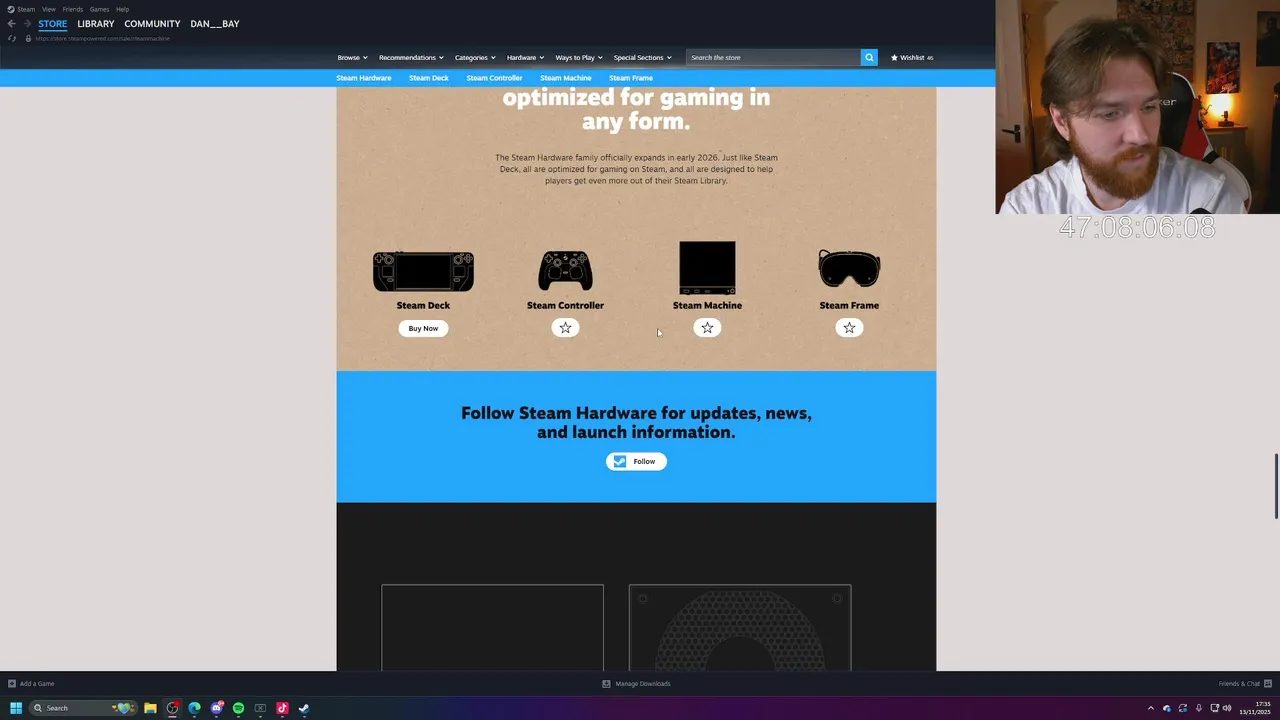Switch to the COMMUNITY tab
Screen dimensions: 1280x720
pyautogui.click(x=152, y=23)
